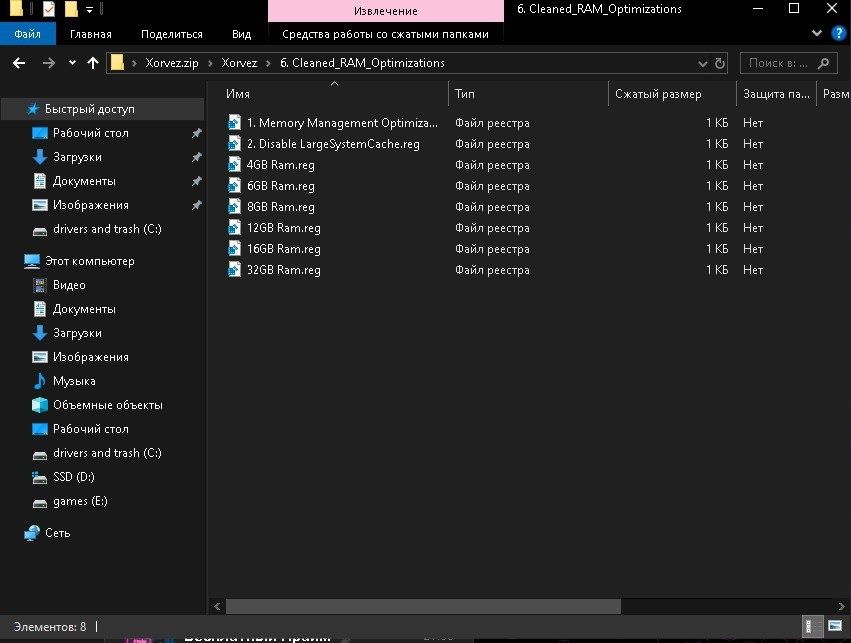The image size is (851, 643).
Task: Go up one folder level
Action: (x=93, y=63)
